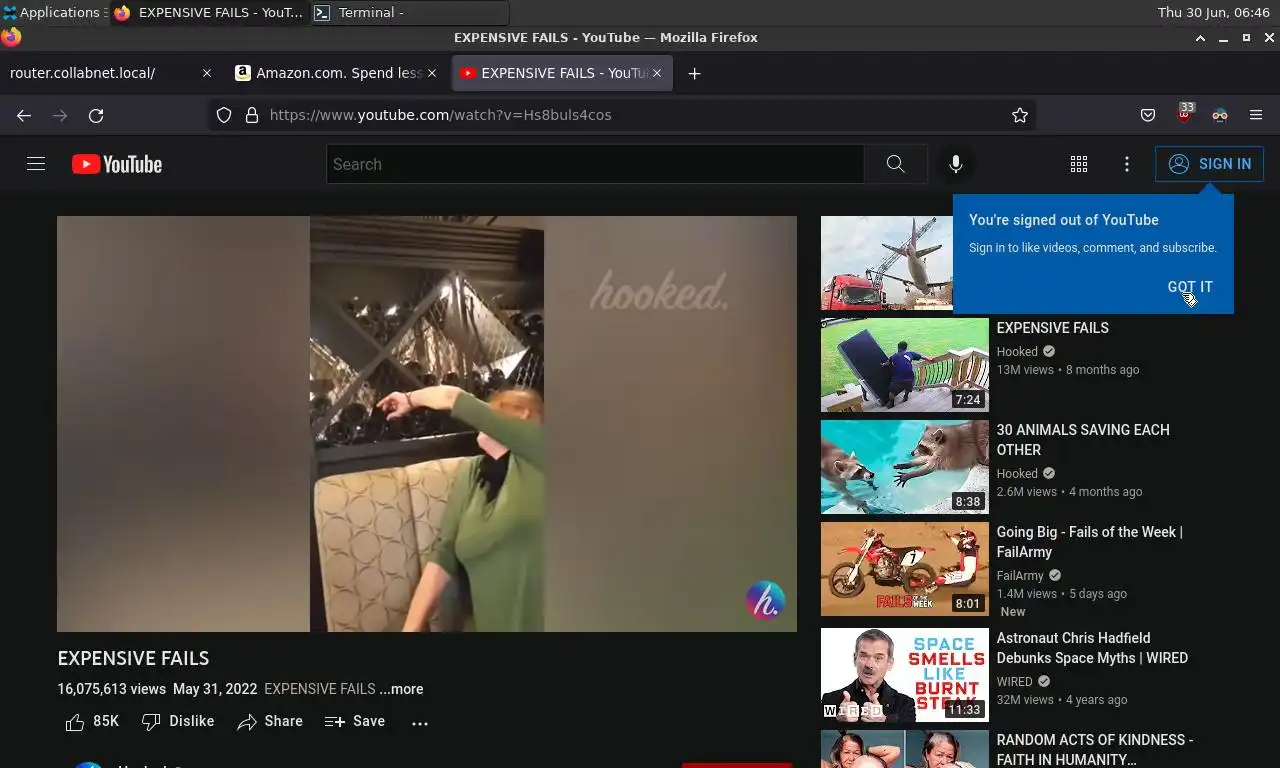The height and width of the screenshot is (768, 1280).
Task: Open more actions ellipsis below video
Action: click(420, 722)
